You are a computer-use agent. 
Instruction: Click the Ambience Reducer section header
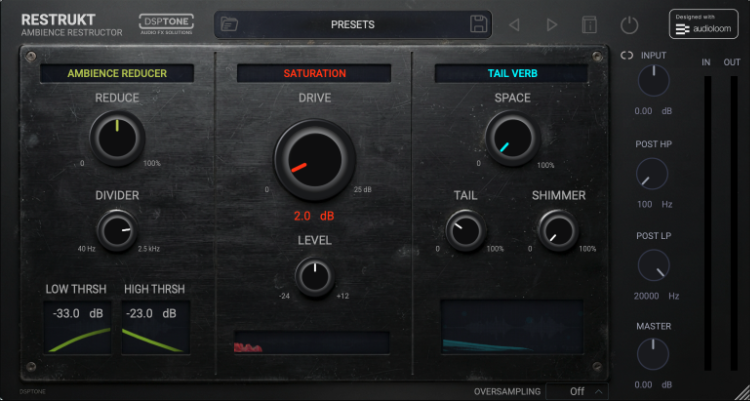point(117,73)
